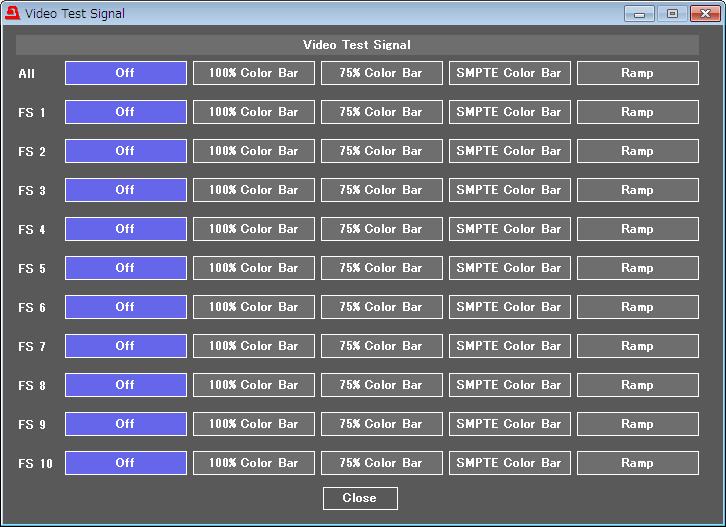The width and height of the screenshot is (726, 527).
Task: Set FS 5 to 100% Color Bar
Action: 254,268
